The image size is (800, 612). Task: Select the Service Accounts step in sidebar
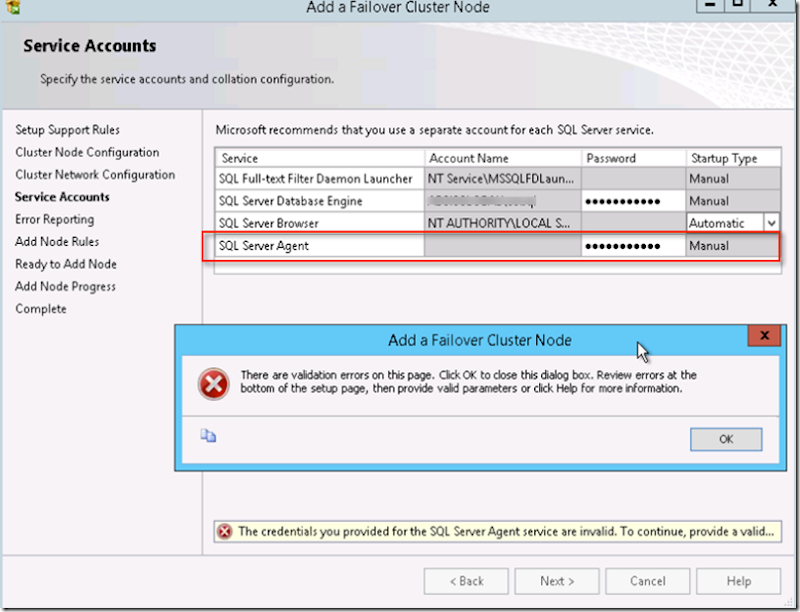click(62, 197)
